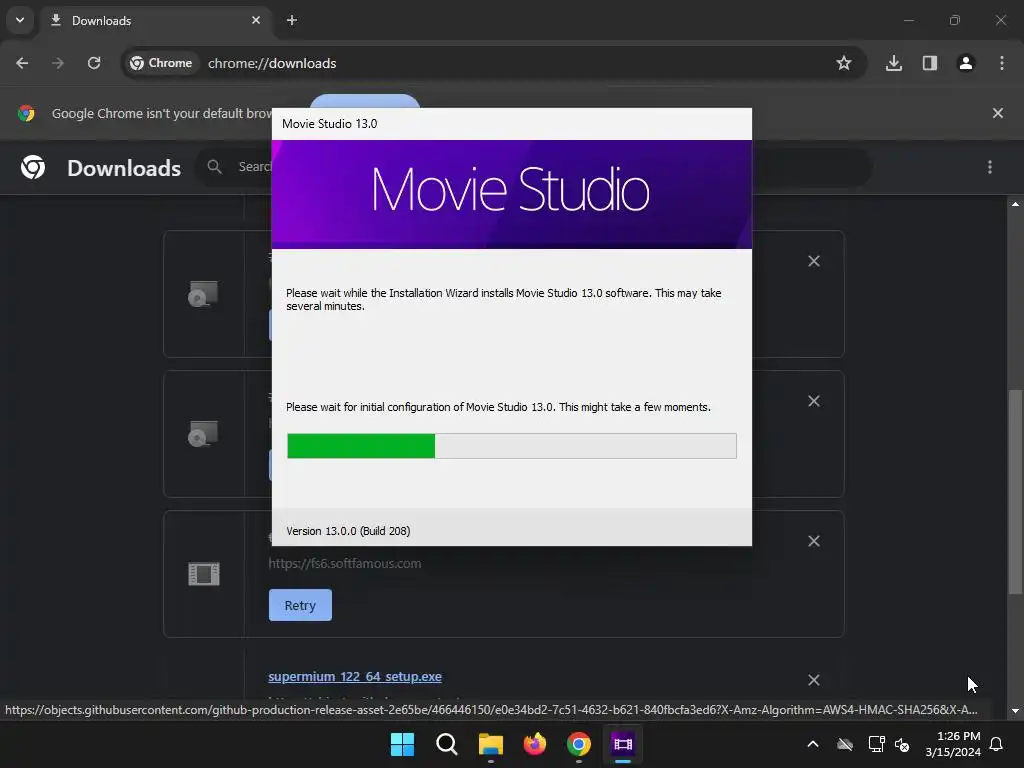This screenshot has height=768, width=1024.
Task: Click the Movie Studio banner logo
Action: pos(511,190)
